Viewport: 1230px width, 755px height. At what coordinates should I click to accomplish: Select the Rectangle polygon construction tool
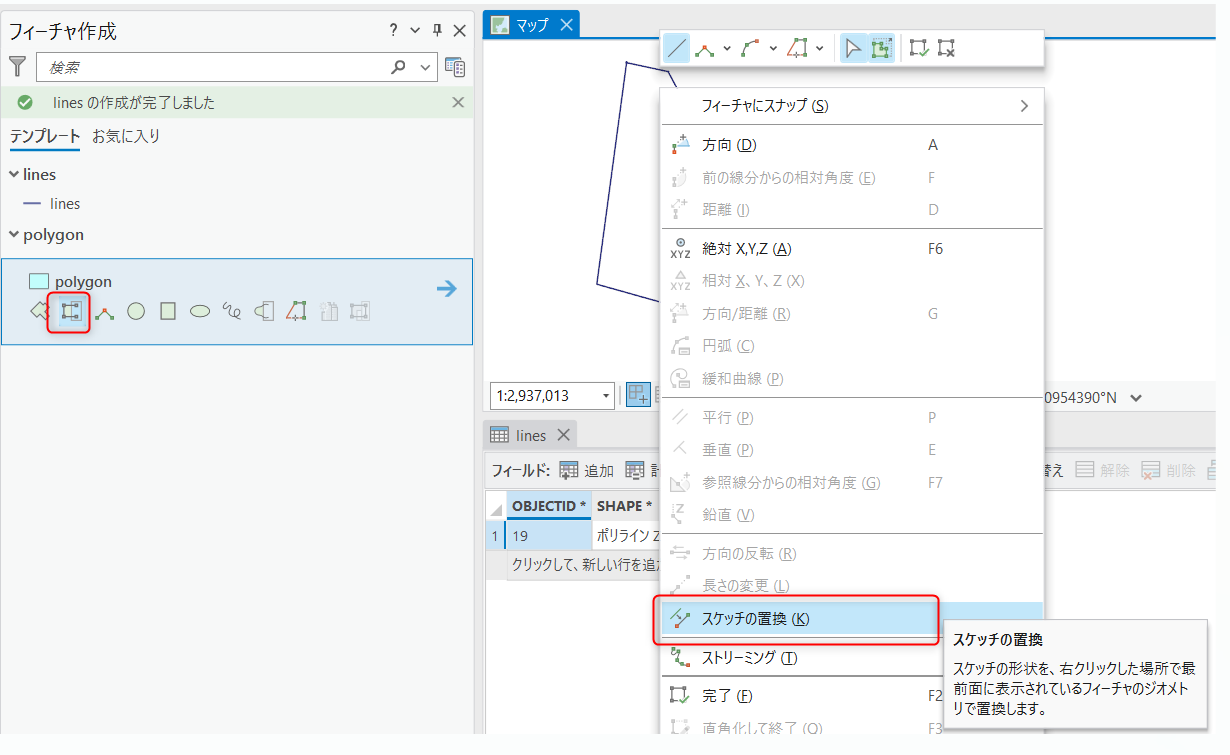(168, 311)
